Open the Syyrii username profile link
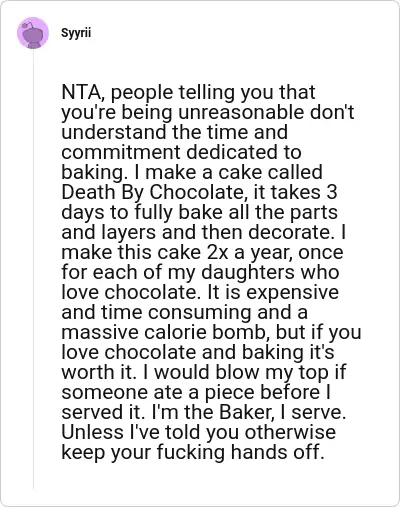The width and height of the screenshot is (400, 507). click(x=76, y=33)
